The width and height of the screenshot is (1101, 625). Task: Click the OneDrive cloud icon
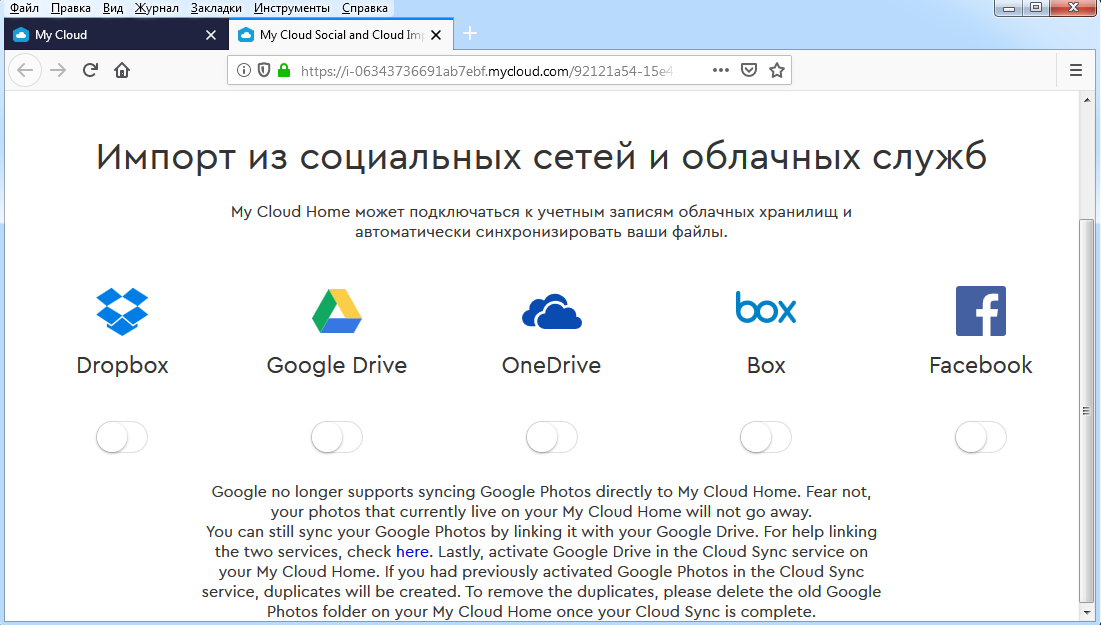(551, 311)
